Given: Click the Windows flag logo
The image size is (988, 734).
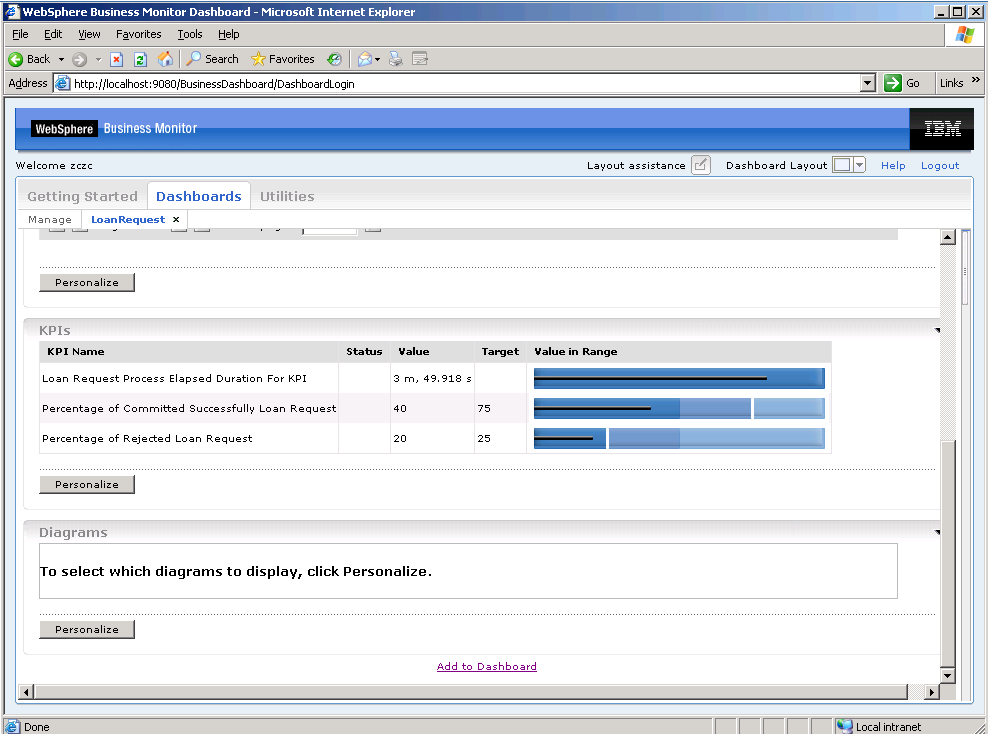Looking at the screenshot, I should pyautogui.click(x=965, y=35).
